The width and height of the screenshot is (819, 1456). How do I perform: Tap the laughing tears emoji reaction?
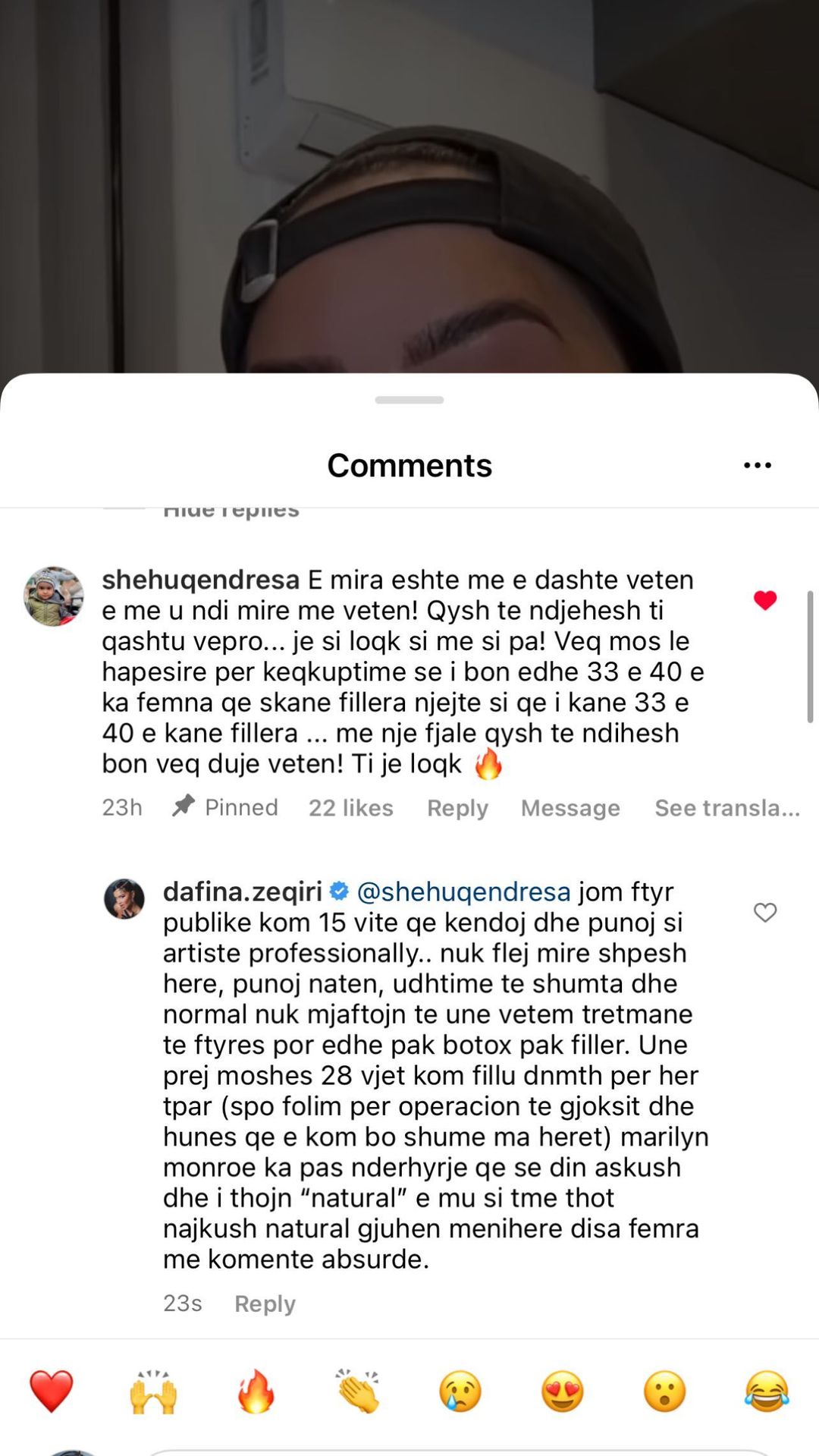767,1392
